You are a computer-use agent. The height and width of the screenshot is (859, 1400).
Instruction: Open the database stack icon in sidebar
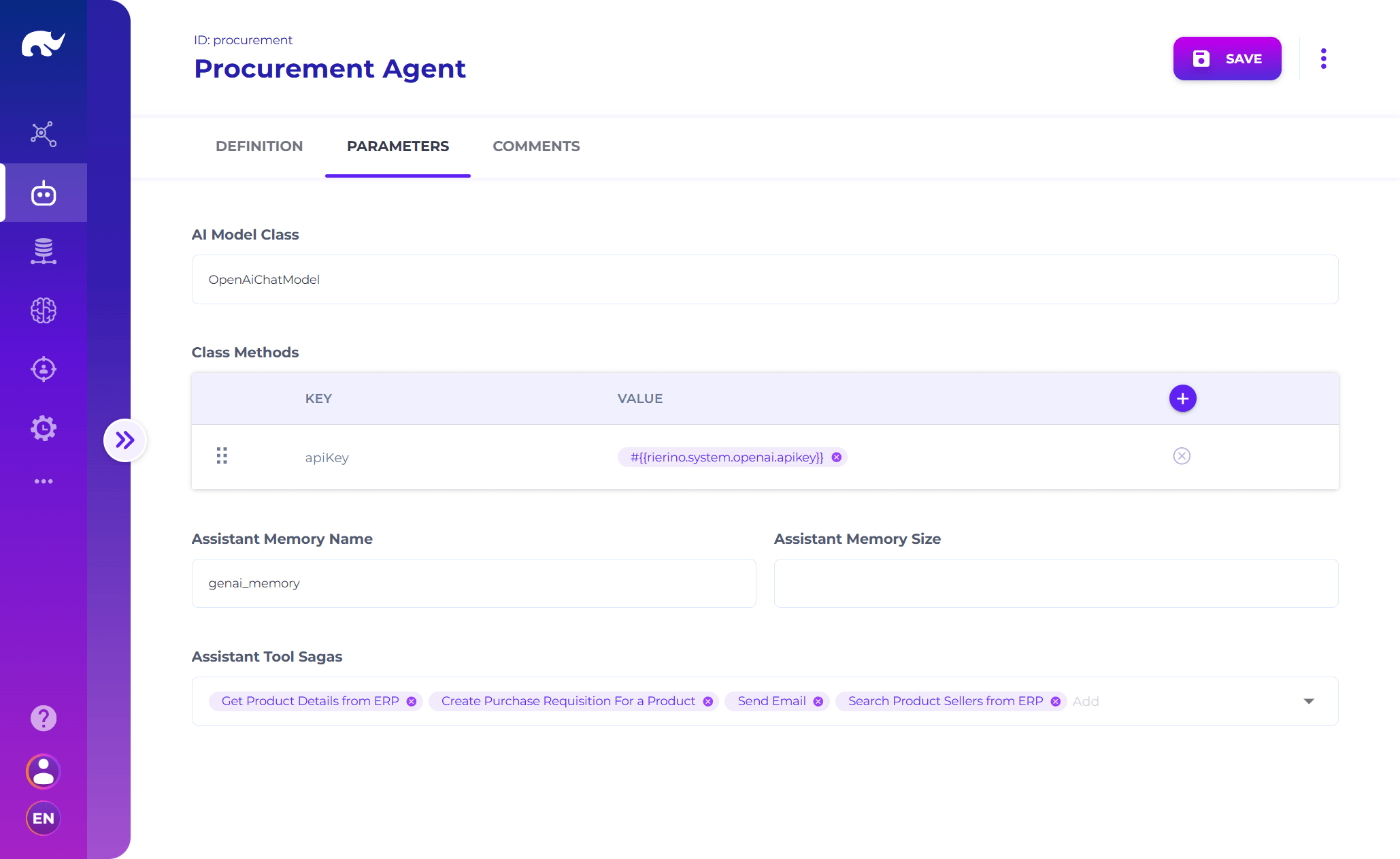pos(44,252)
